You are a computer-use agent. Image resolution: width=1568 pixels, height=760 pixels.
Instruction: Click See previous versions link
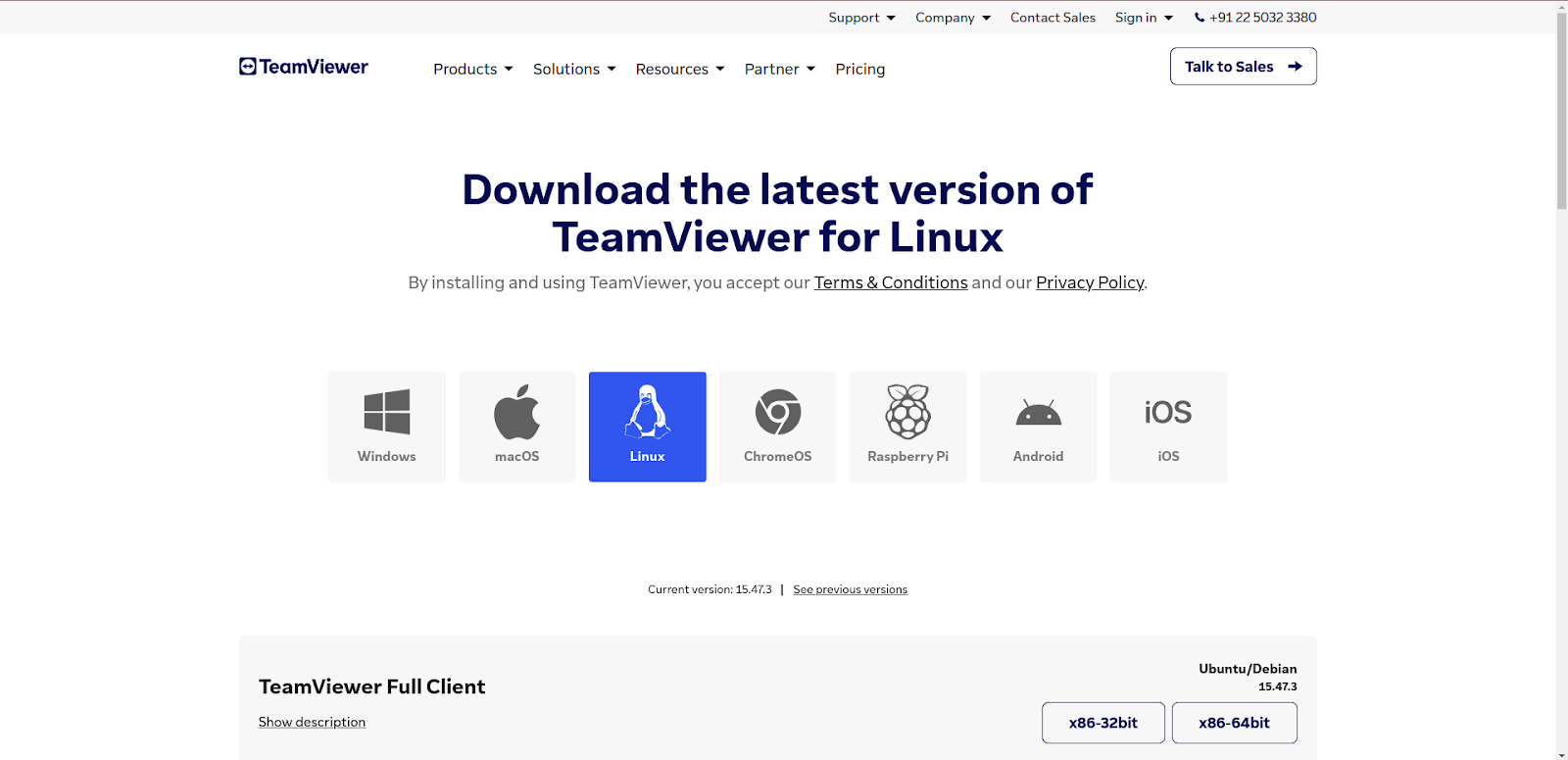[851, 589]
